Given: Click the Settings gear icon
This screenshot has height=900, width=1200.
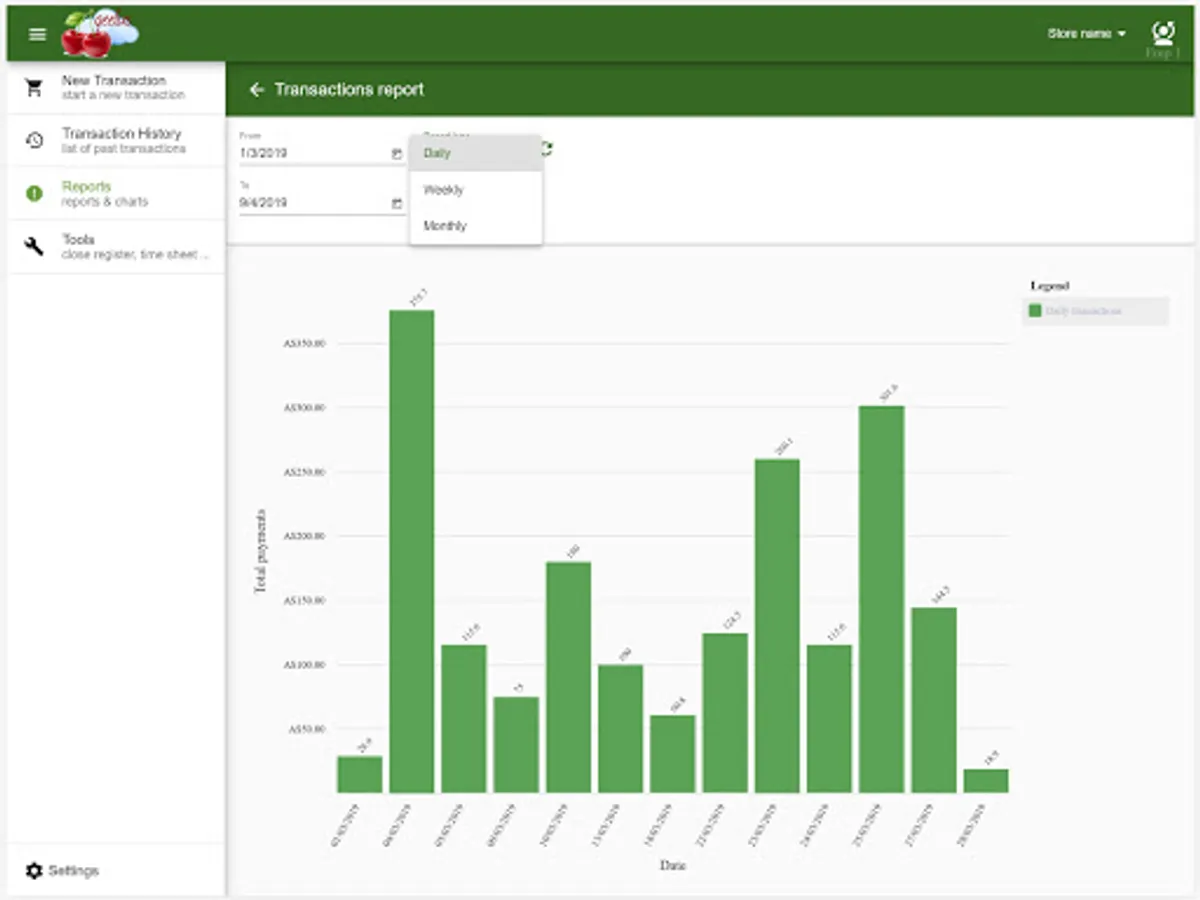Looking at the screenshot, I should 34,870.
